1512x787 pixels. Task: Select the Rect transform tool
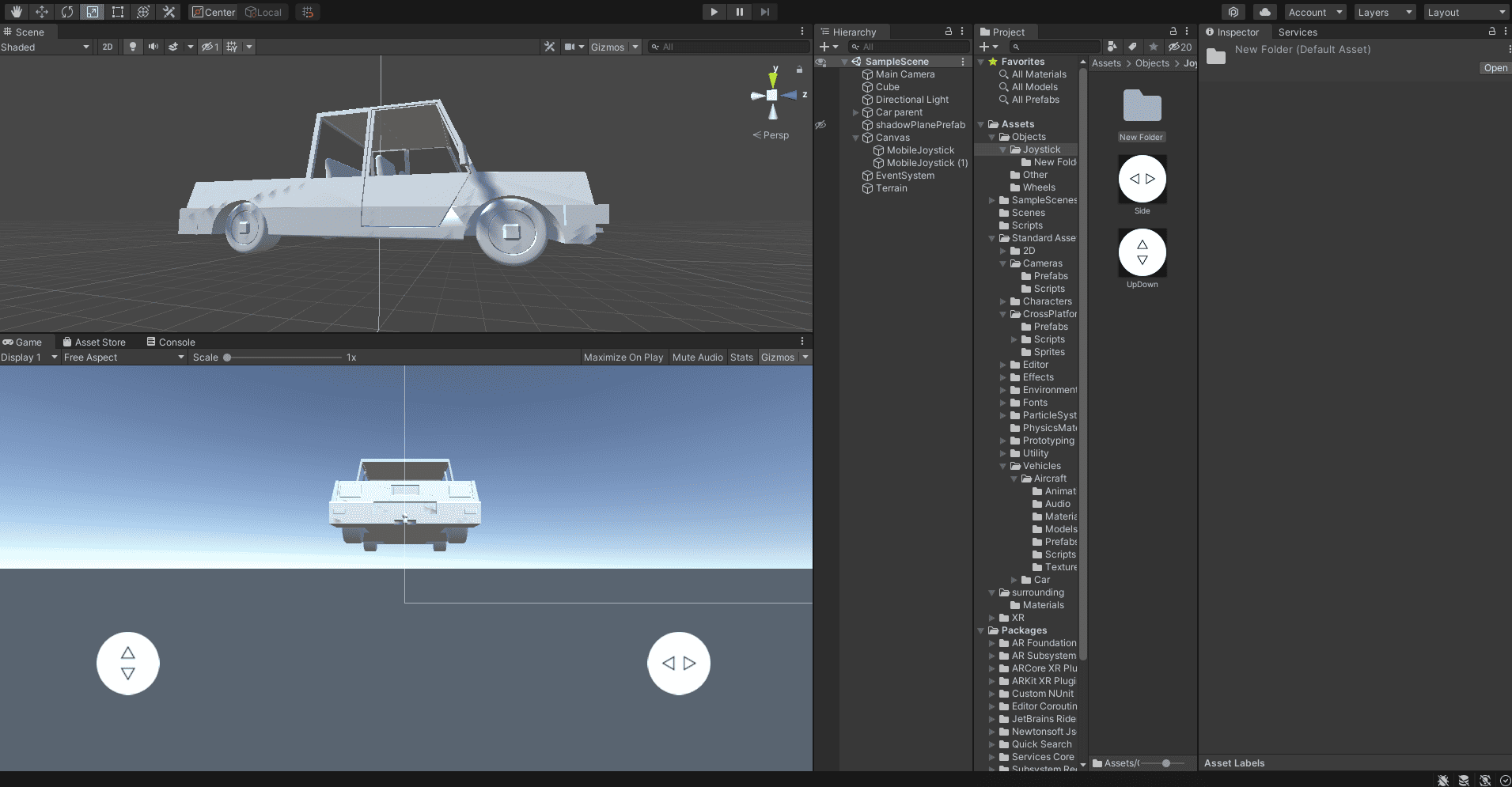coord(118,12)
